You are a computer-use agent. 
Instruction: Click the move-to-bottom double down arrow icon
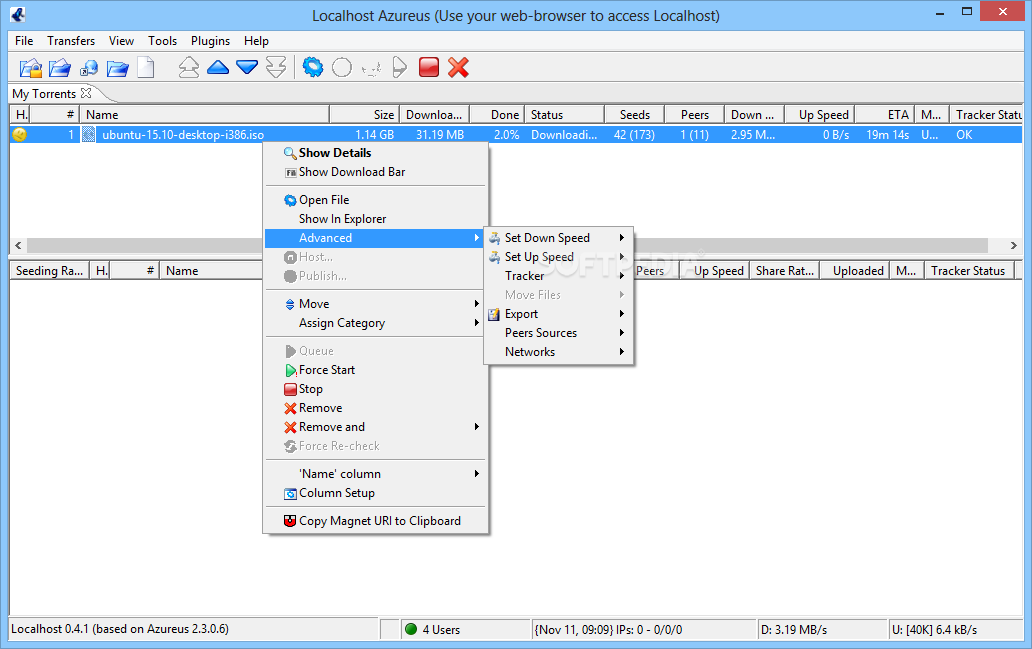(x=276, y=67)
